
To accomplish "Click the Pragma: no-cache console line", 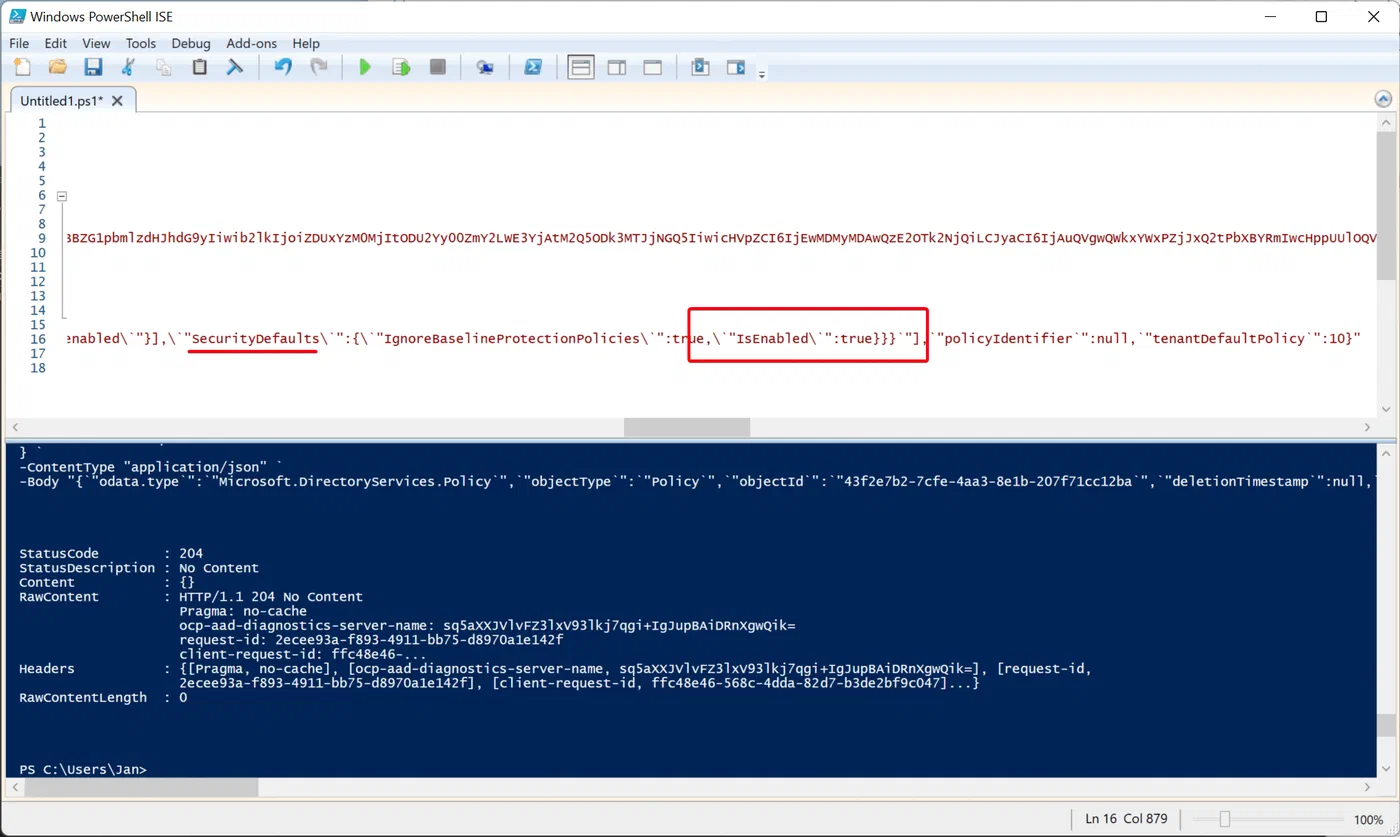I will [x=243, y=611].
